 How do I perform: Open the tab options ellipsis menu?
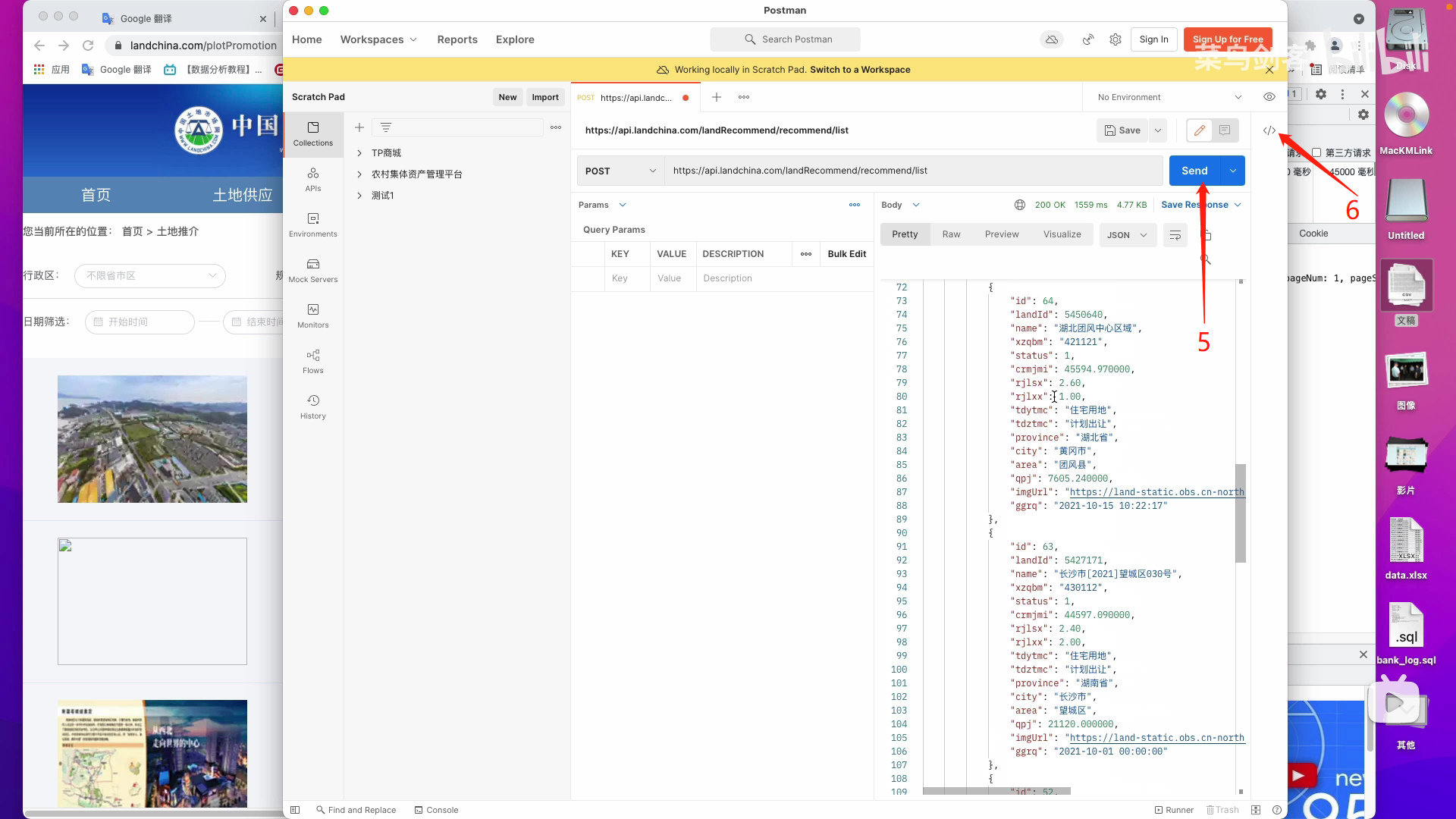744,97
